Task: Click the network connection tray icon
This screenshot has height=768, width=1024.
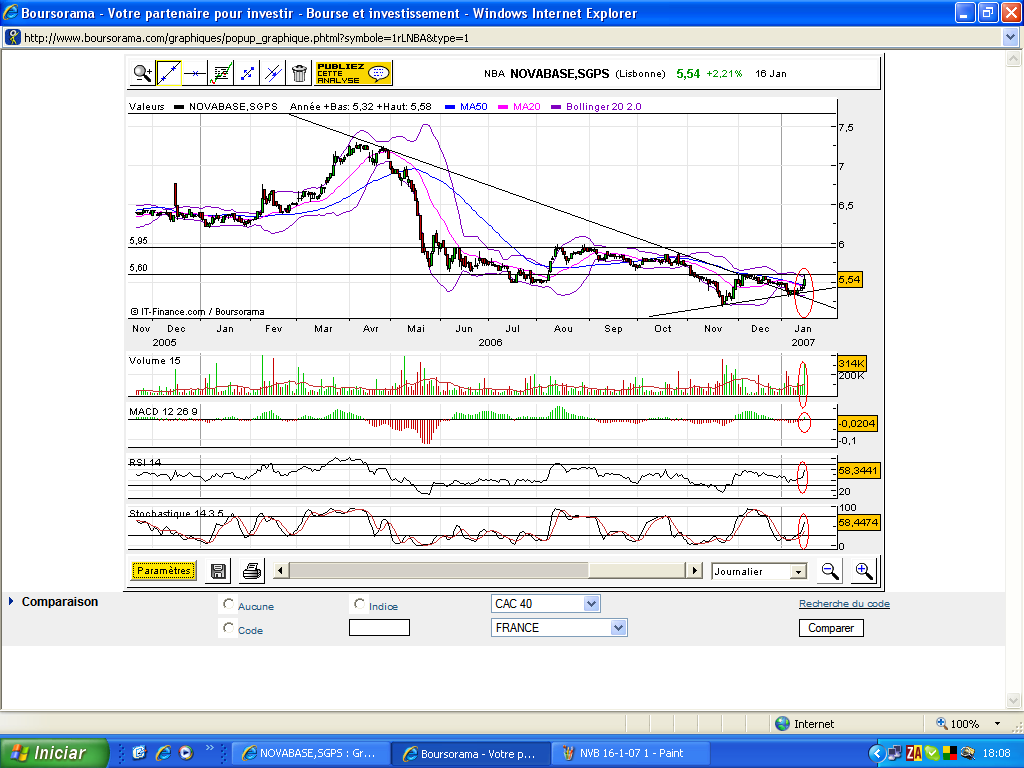Action: [895, 753]
